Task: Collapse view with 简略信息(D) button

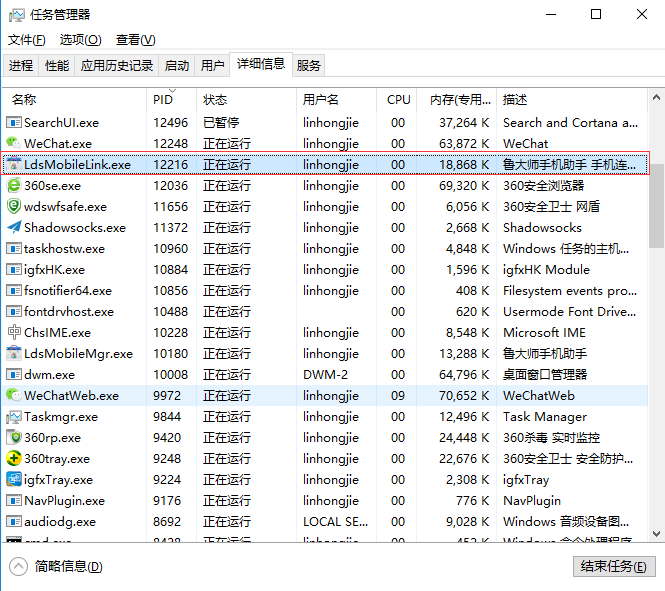Action: point(56,567)
